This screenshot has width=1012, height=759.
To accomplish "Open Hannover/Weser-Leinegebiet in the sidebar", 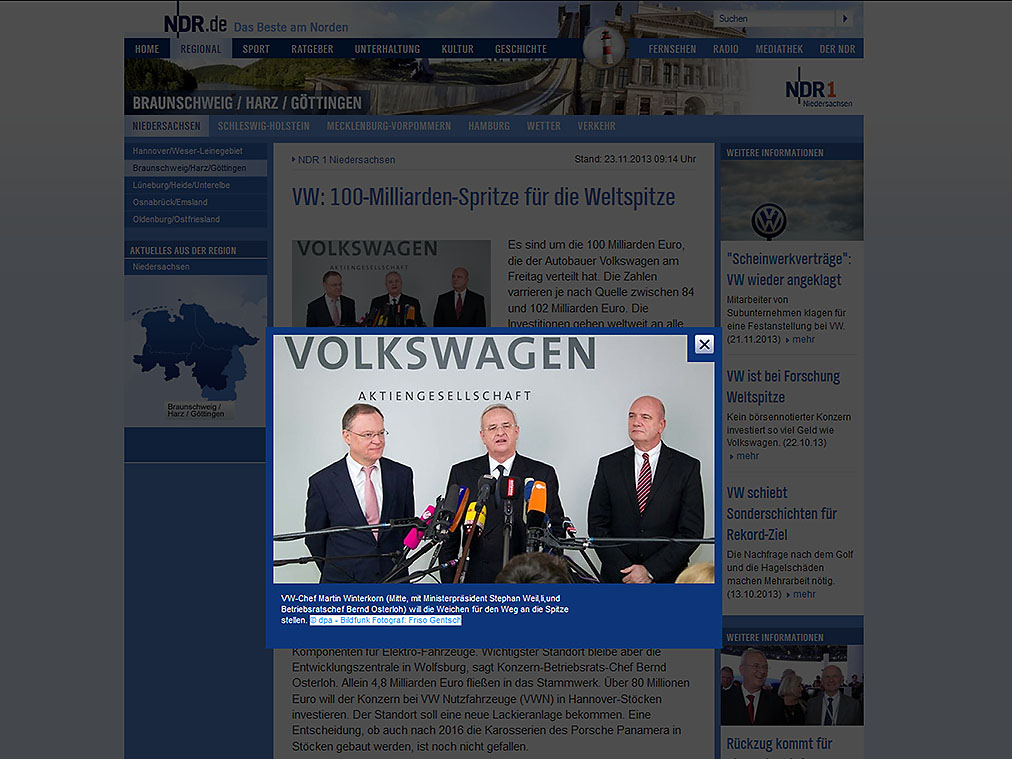I will tap(196, 151).
